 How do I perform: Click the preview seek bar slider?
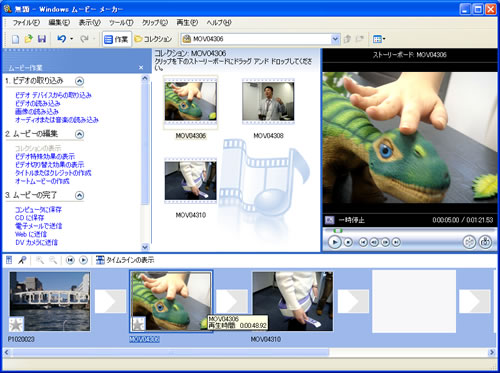point(338,231)
